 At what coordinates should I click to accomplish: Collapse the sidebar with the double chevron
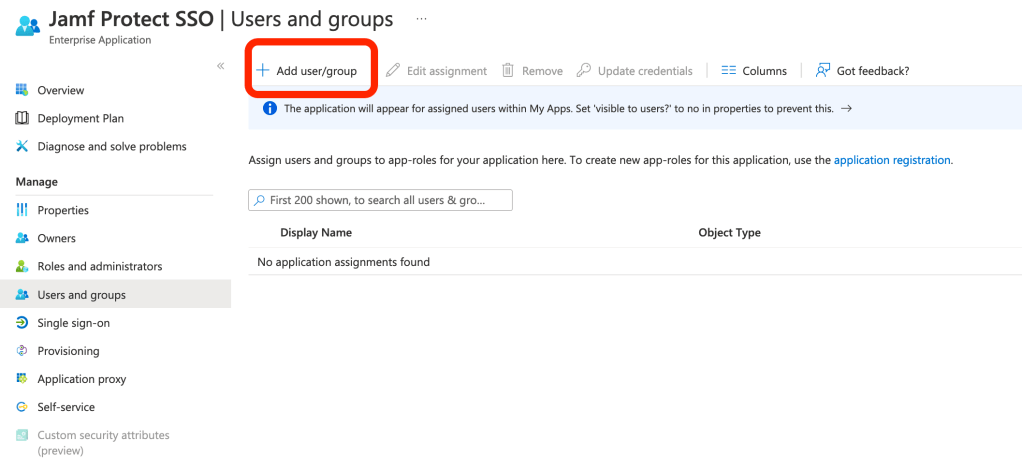coord(221,66)
